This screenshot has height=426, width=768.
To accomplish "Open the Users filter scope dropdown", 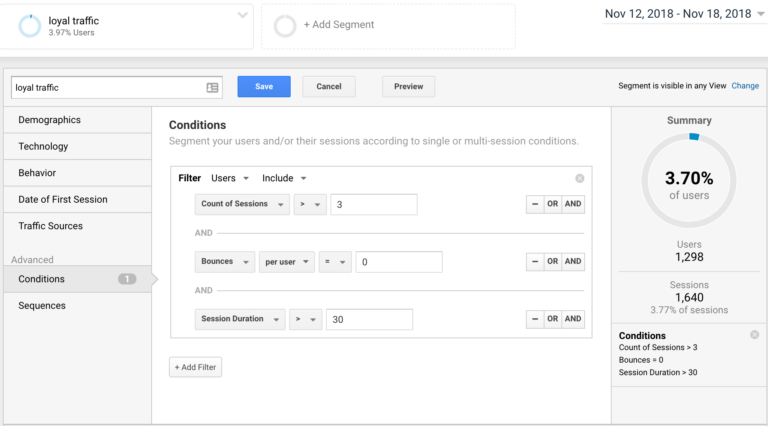I will pos(230,178).
